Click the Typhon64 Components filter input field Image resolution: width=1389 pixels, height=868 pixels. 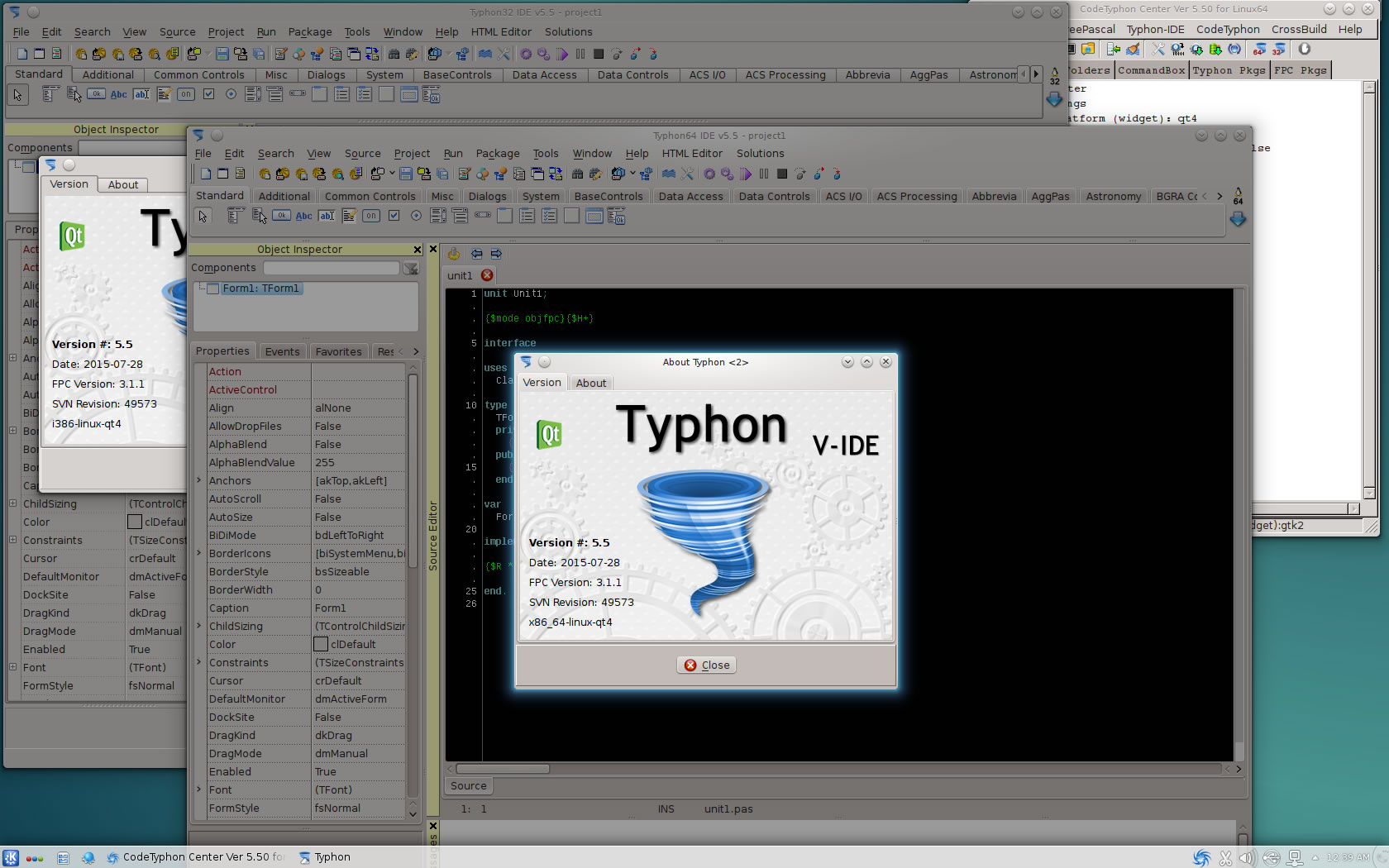(332, 268)
